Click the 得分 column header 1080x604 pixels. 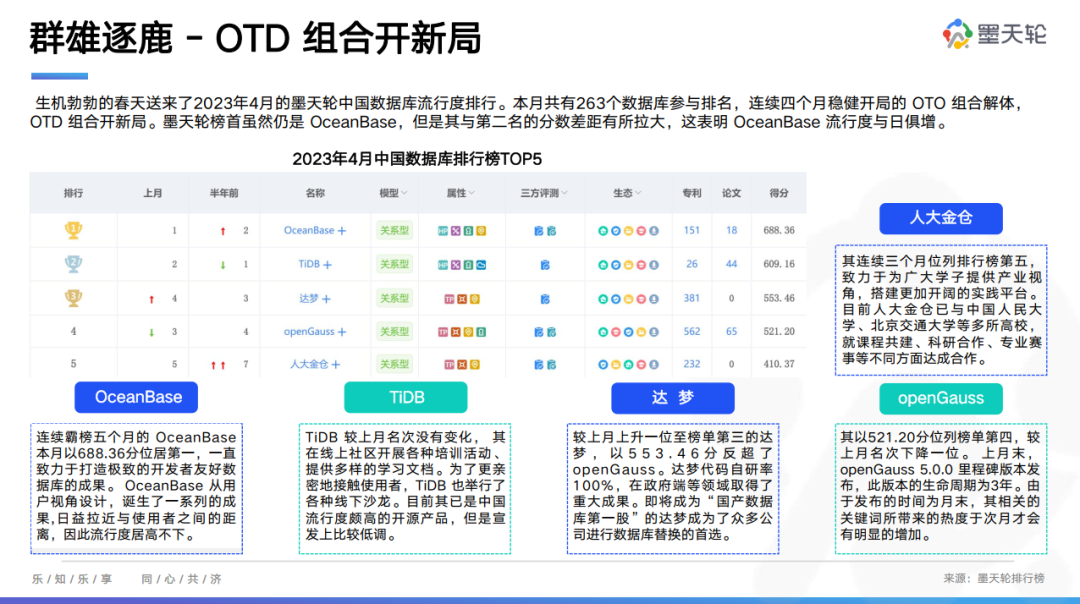pos(779,194)
